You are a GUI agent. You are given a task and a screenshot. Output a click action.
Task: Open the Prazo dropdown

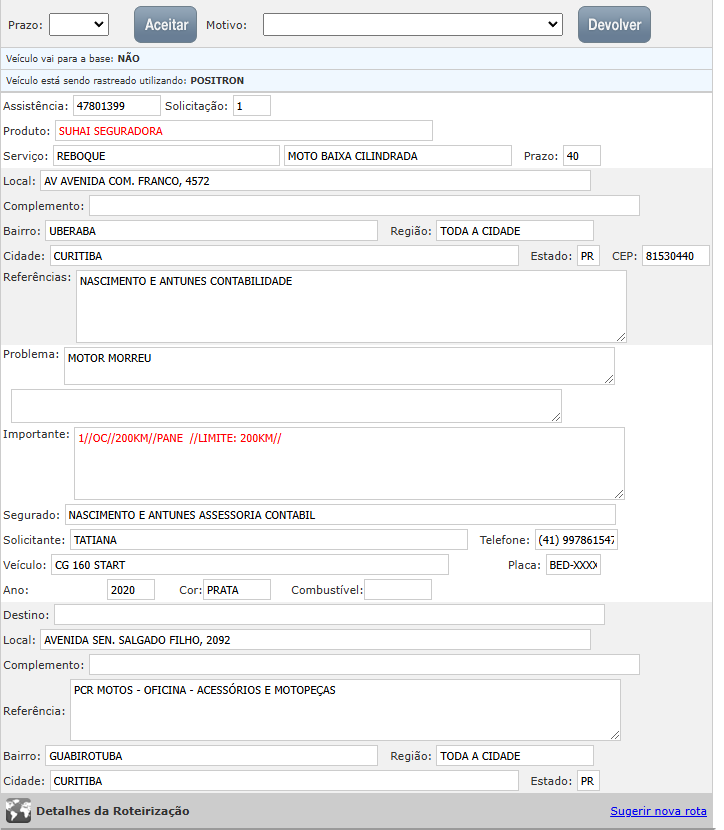(x=78, y=24)
